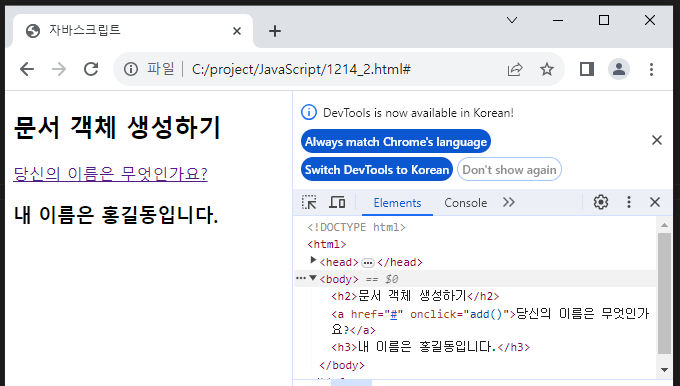Open Chrome side panel
The width and height of the screenshot is (680, 386).
click(587, 69)
